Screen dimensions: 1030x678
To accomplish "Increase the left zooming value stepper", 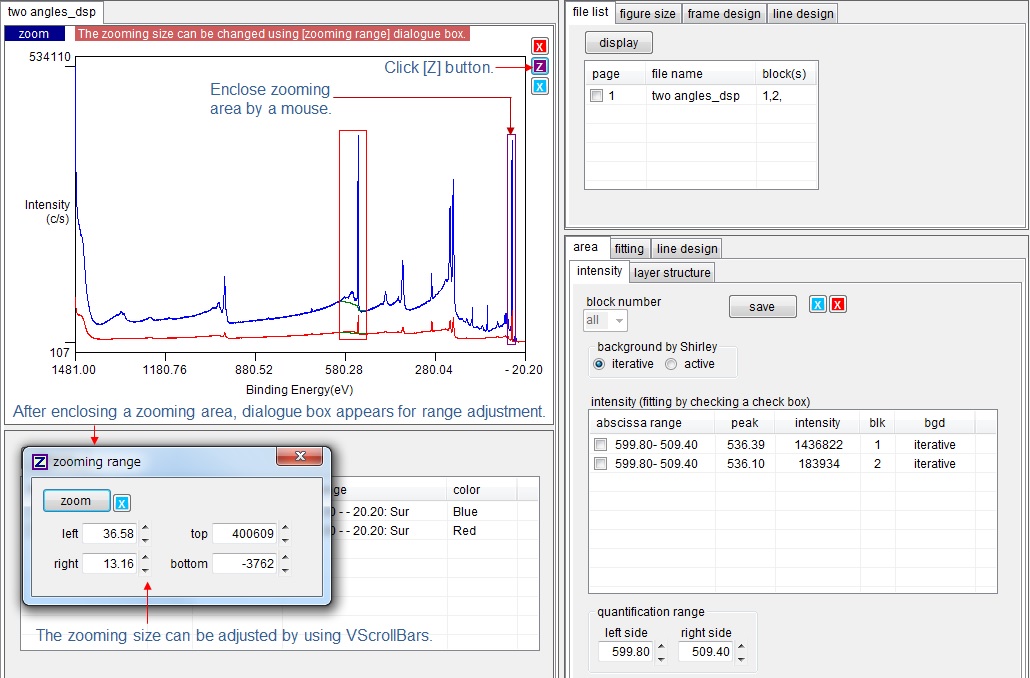I will (x=146, y=529).
